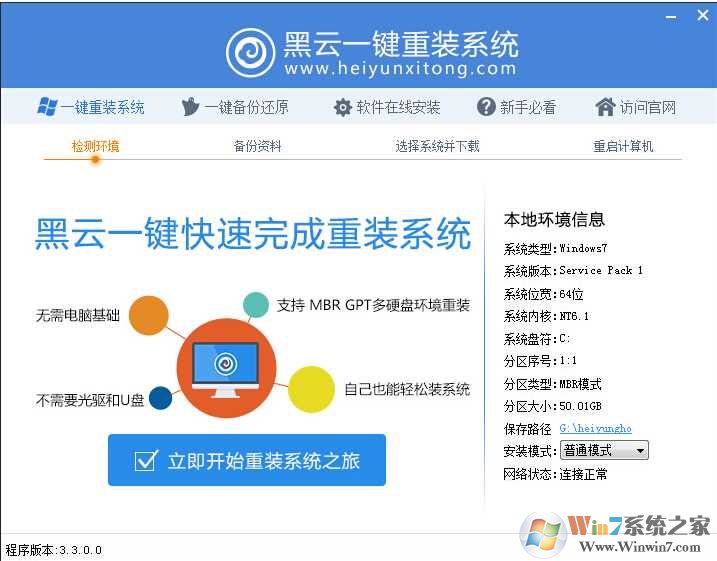Select the 备份资料 step tab
Screen dimensions: 717x561
(x=257, y=146)
